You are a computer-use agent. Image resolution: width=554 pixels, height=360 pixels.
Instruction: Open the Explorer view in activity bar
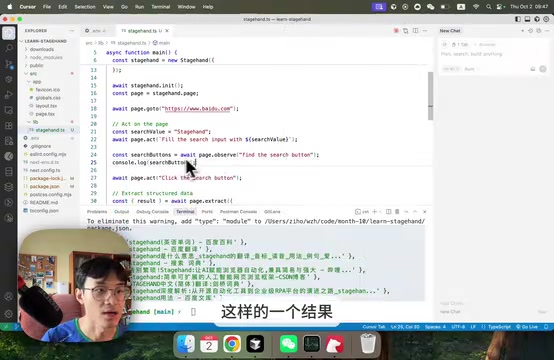coord(9,33)
